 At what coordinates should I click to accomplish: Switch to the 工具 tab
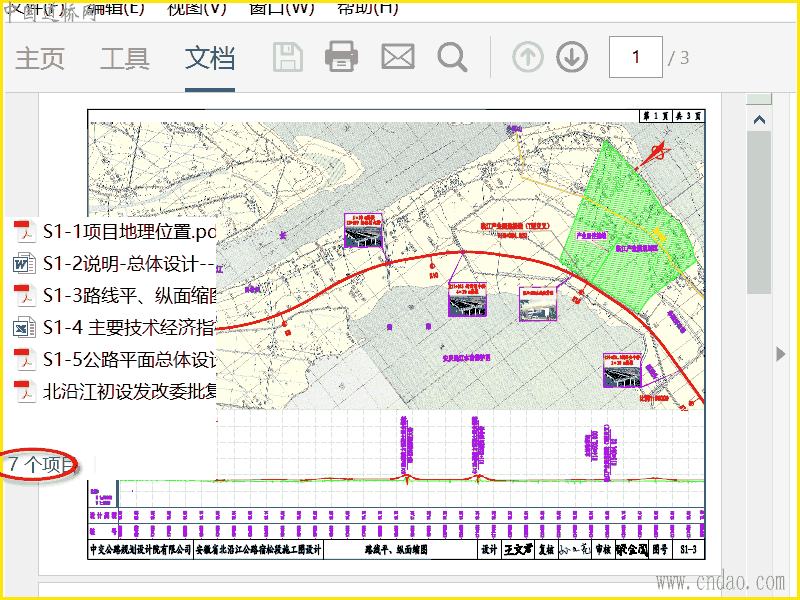point(125,58)
